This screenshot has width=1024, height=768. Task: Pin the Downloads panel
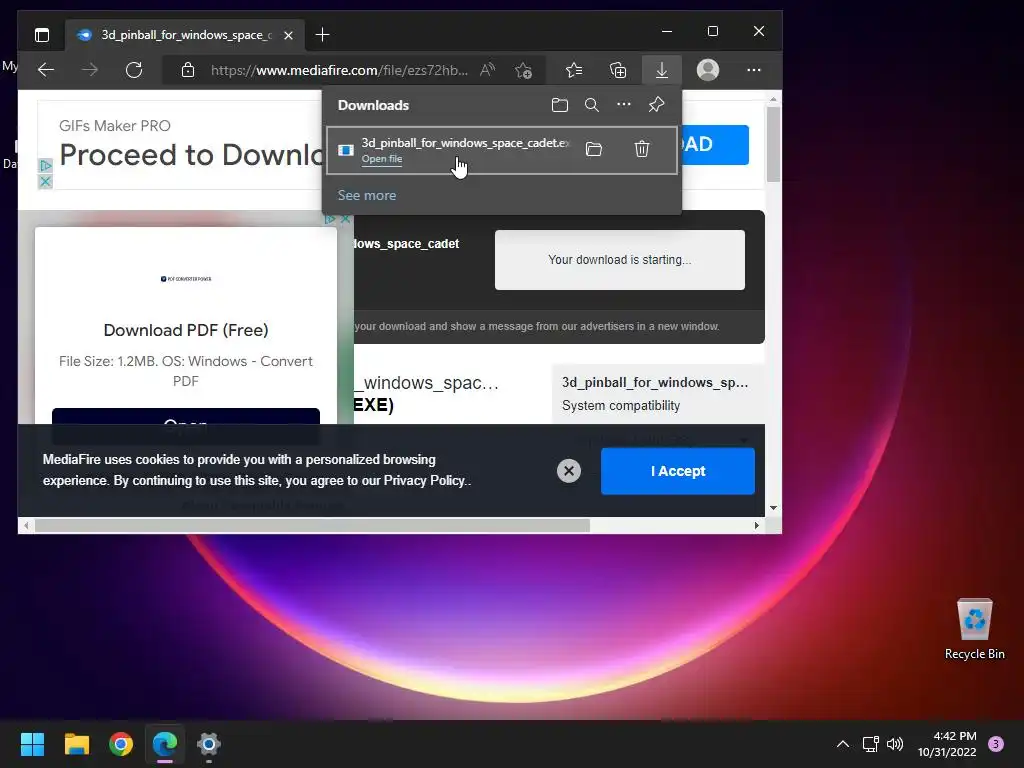click(x=656, y=104)
